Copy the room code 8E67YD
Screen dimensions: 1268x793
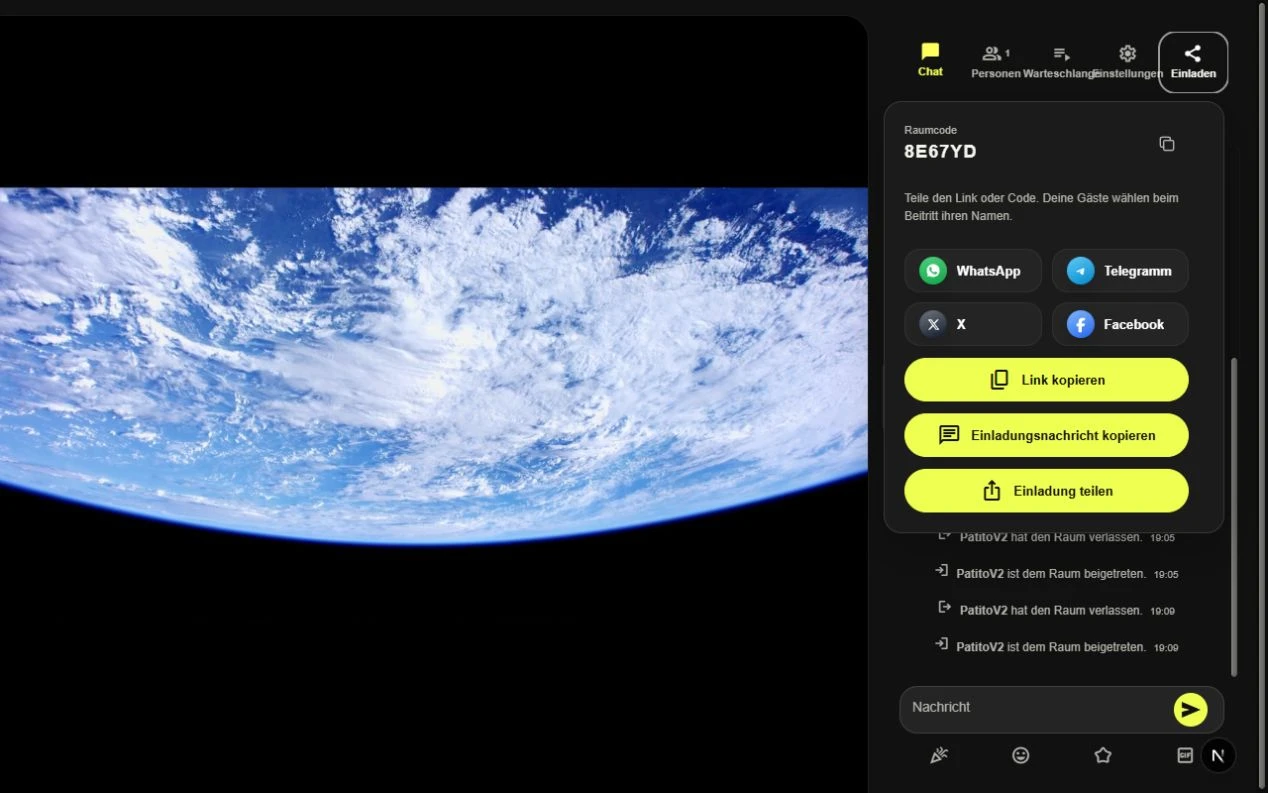1166,144
